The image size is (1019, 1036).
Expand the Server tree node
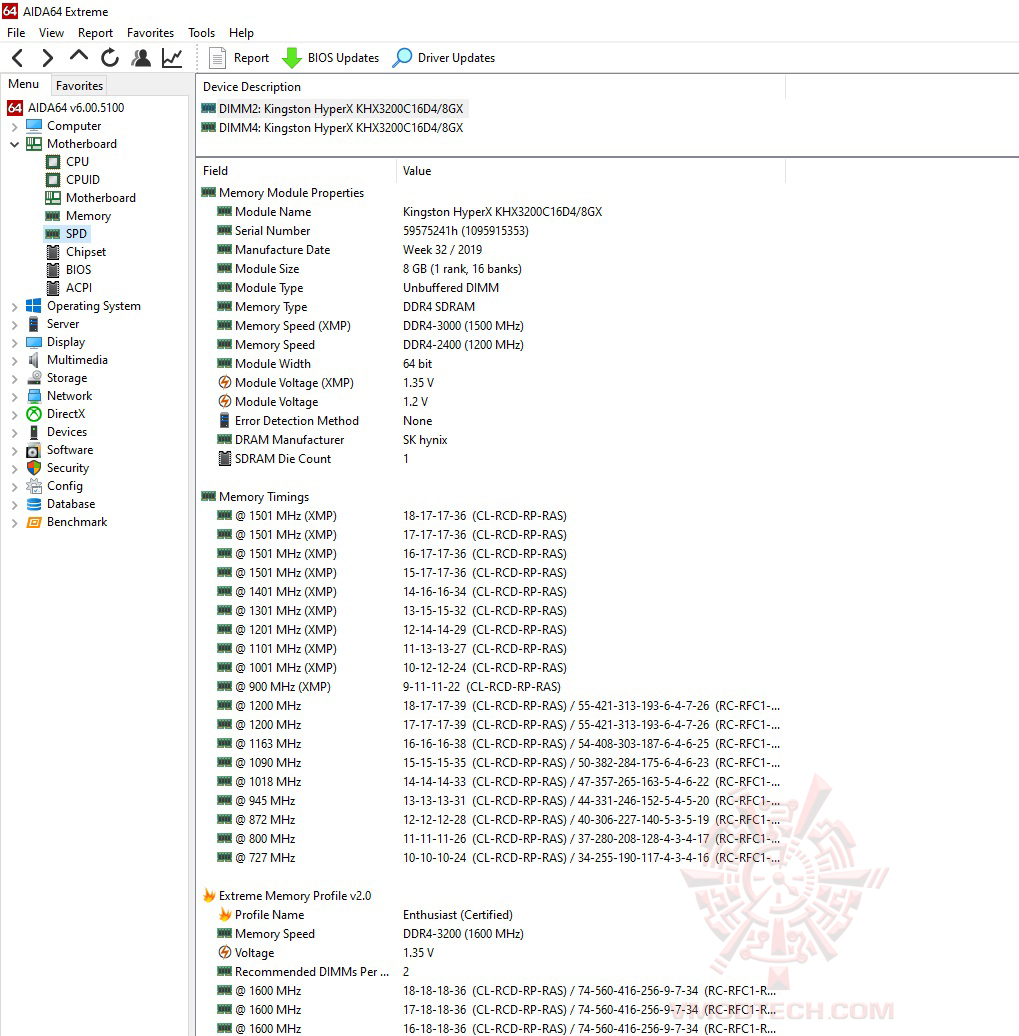[x=15, y=324]
